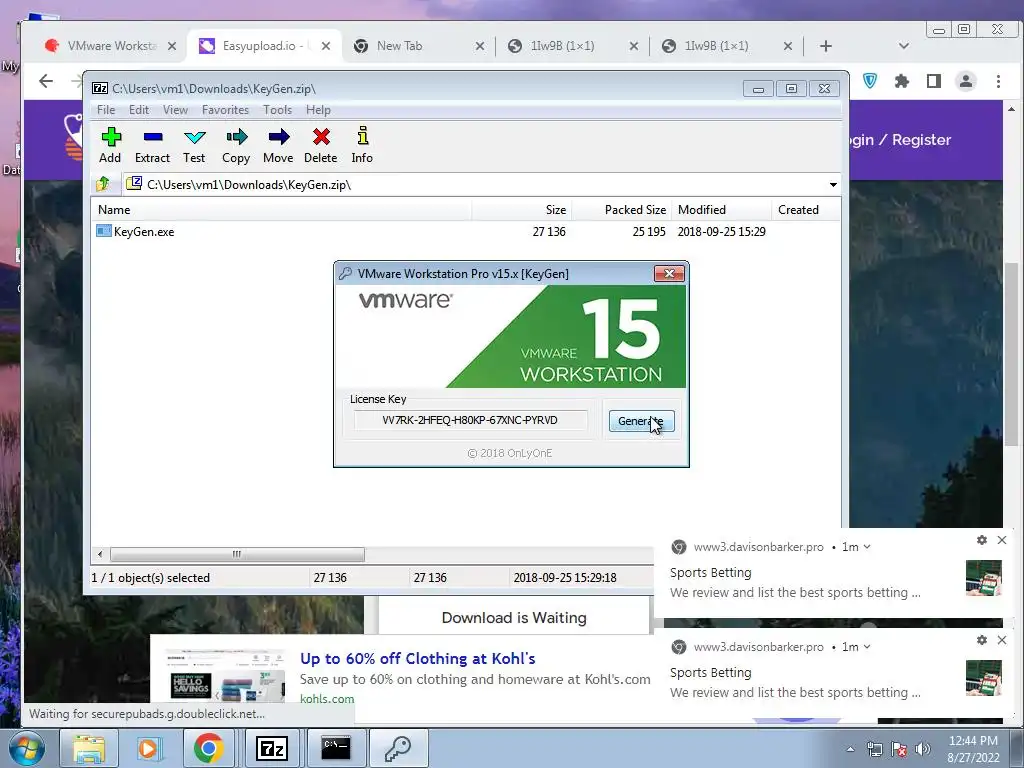The height and width of the screenshot is (768, 1024).
Task: Switch to 7-Zip via taskbar icon
Action: pos(272,748)
